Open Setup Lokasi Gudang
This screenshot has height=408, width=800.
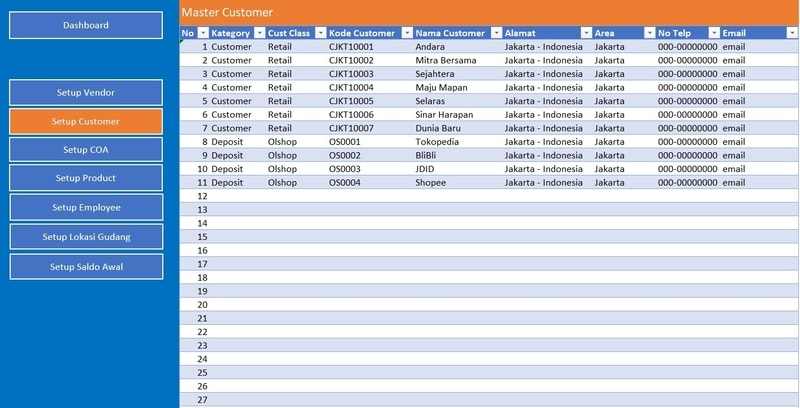pyautogui.click(x=85, y=237)
